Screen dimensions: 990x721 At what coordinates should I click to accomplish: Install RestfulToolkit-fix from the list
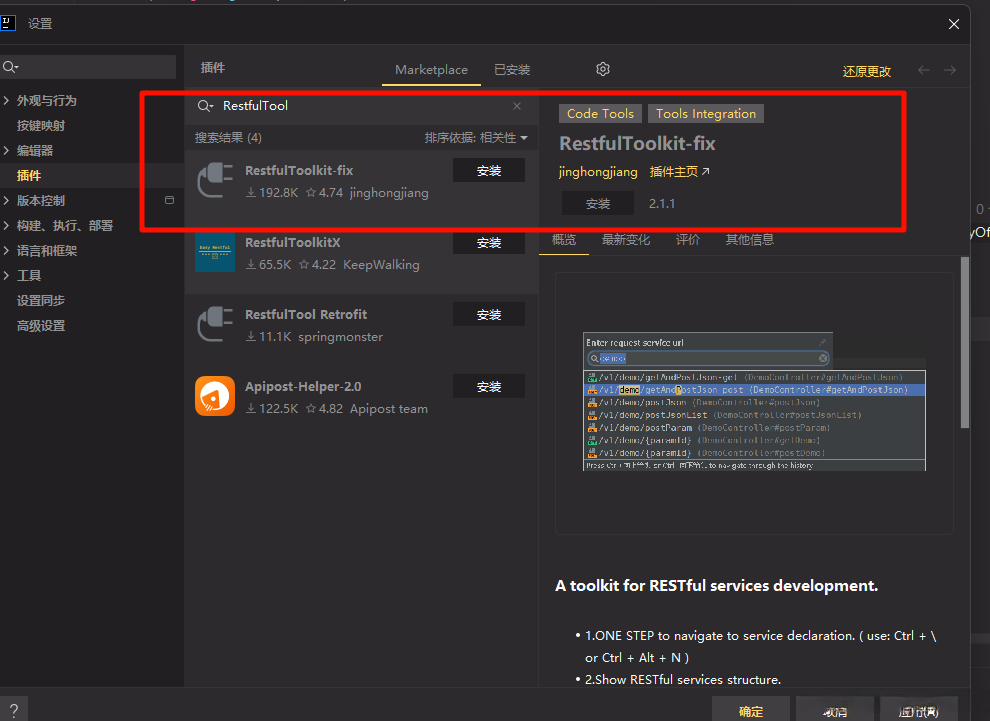coord(489,170)
